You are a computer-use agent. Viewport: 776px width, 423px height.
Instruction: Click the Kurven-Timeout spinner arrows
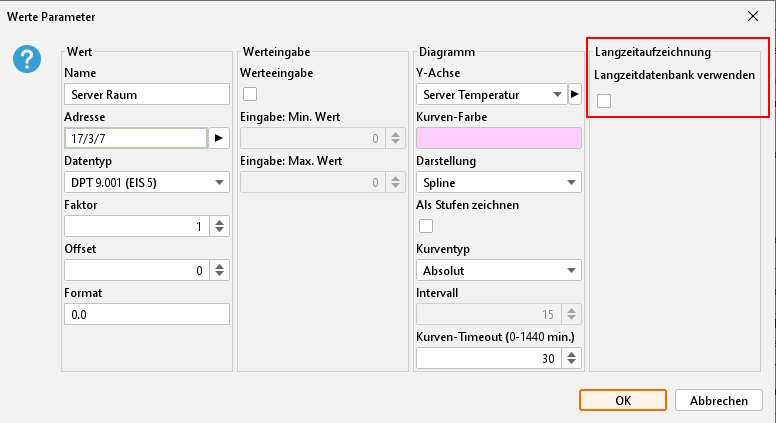click(571, 358)
